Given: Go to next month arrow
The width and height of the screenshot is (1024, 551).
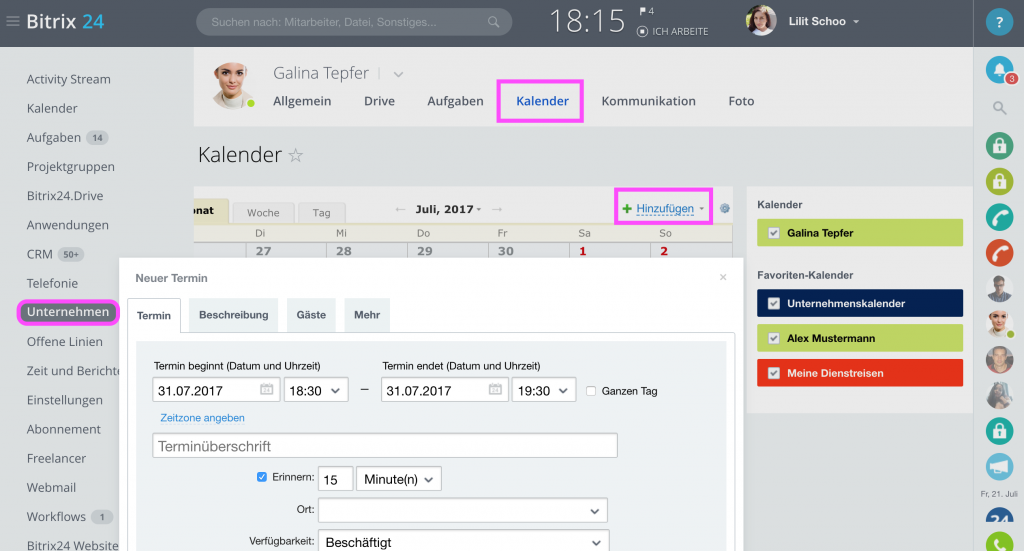Looking at the screenshot, I should (x=497, y=210).
